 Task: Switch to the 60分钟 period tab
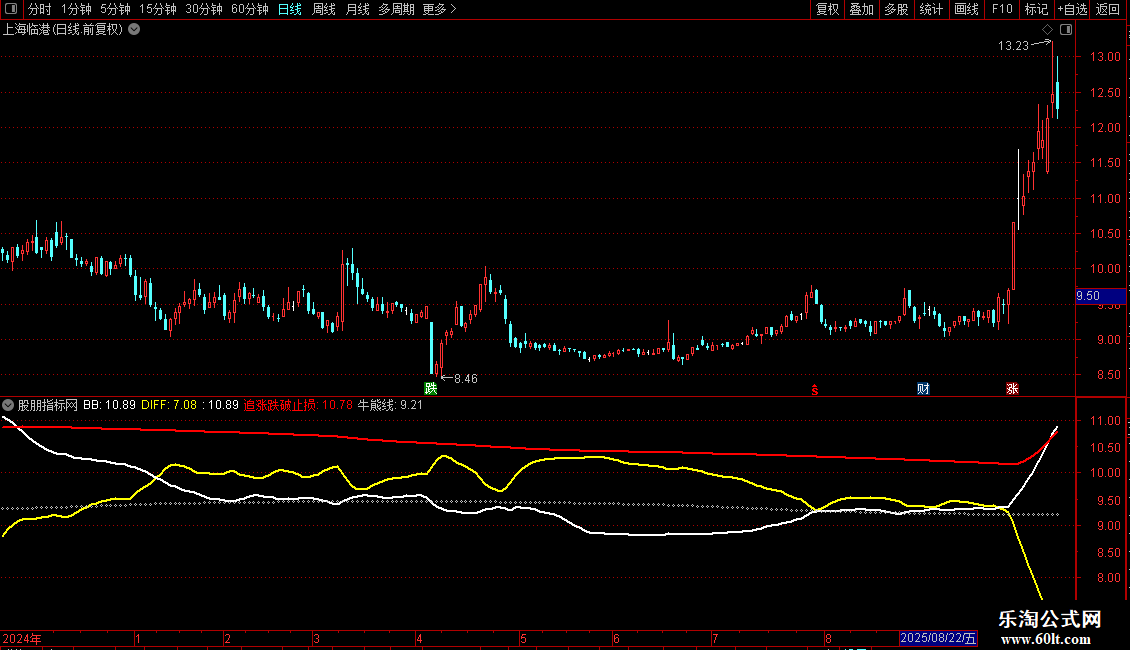point(249,9)
